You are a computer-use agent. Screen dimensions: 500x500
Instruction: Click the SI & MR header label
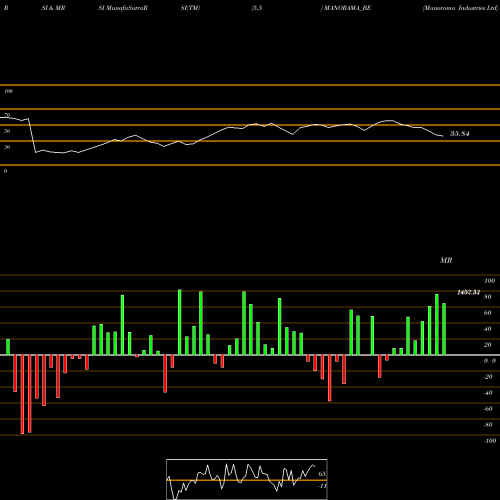click(53, 8)
